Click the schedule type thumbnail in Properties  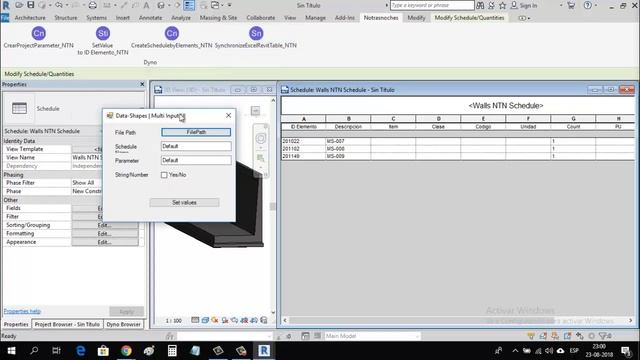pos(19,108)
